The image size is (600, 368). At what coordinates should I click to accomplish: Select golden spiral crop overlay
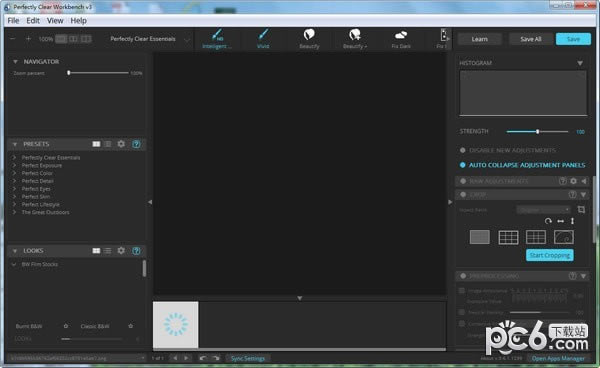[x=564, y=237]
